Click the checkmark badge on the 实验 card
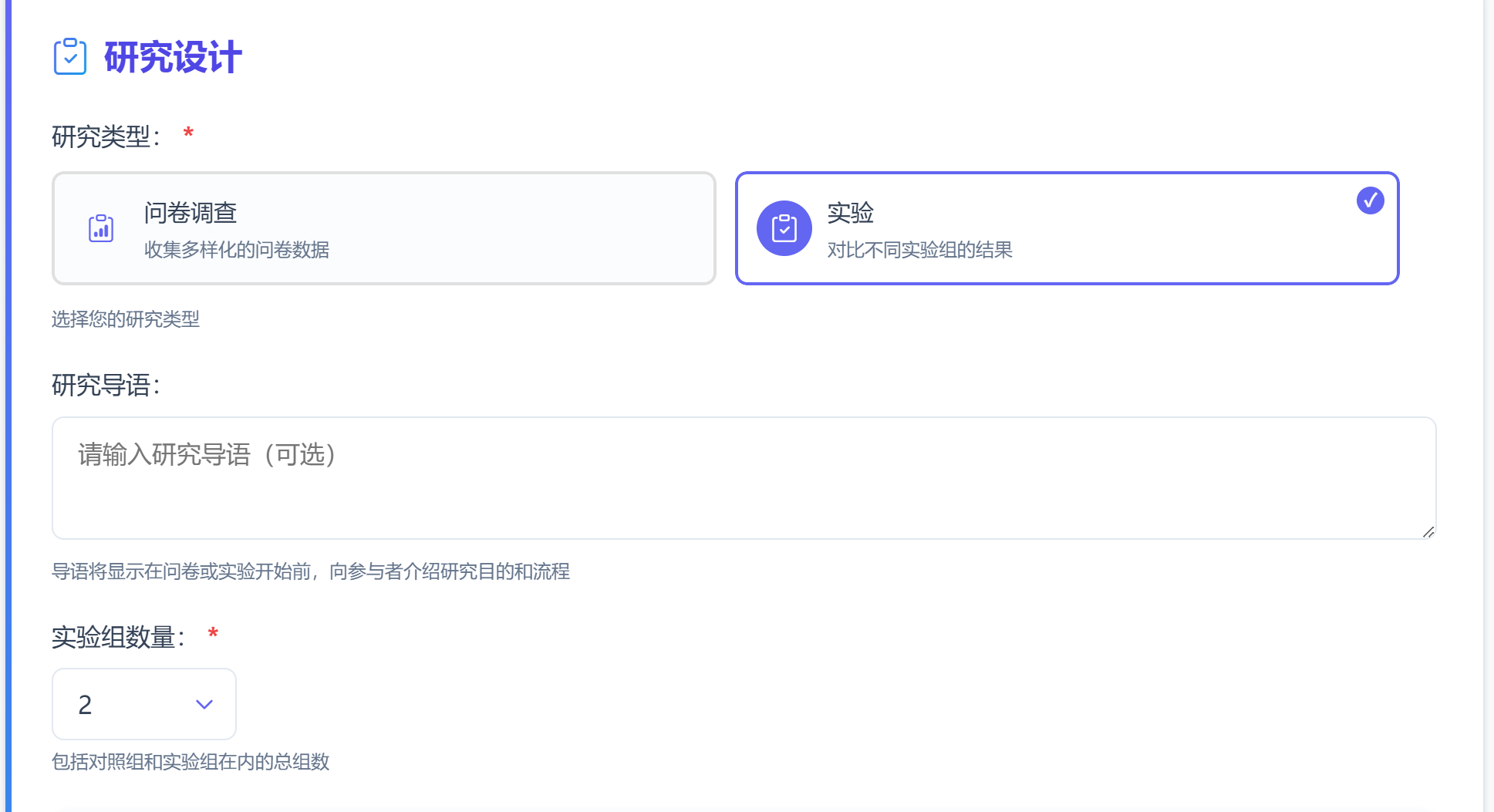This screenshot has height=812, width=1494. point(1369,200)
